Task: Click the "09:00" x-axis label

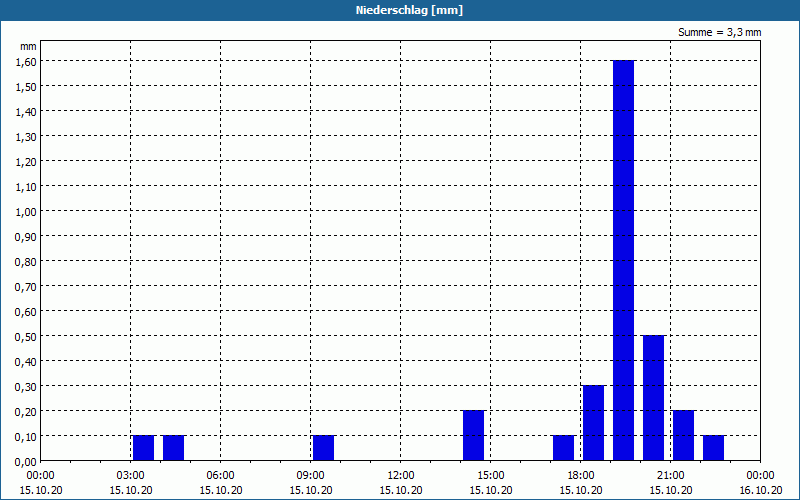Action: [x=311, y=476]
